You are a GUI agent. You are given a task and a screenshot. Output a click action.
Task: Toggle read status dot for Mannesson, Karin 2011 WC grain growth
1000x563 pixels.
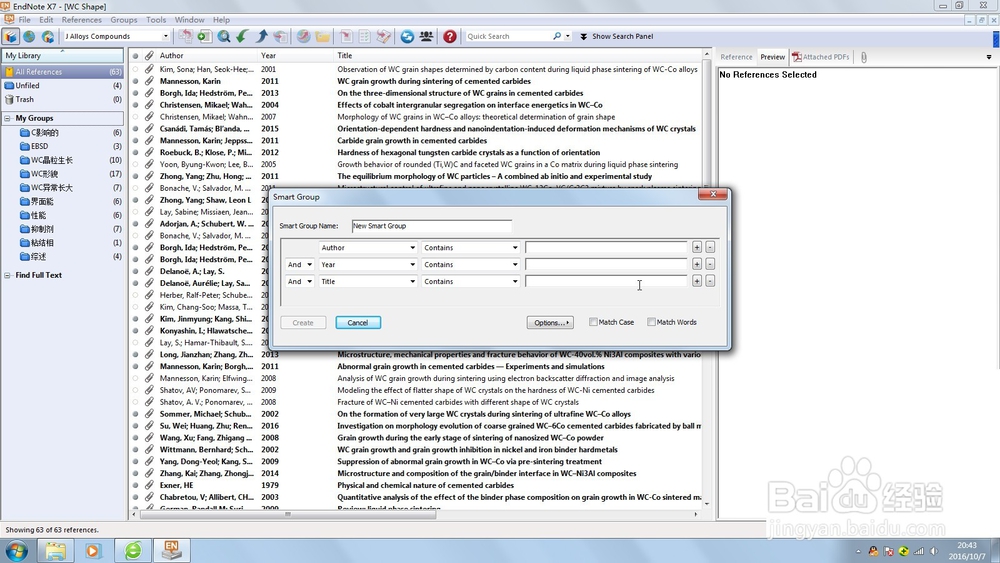135,81
